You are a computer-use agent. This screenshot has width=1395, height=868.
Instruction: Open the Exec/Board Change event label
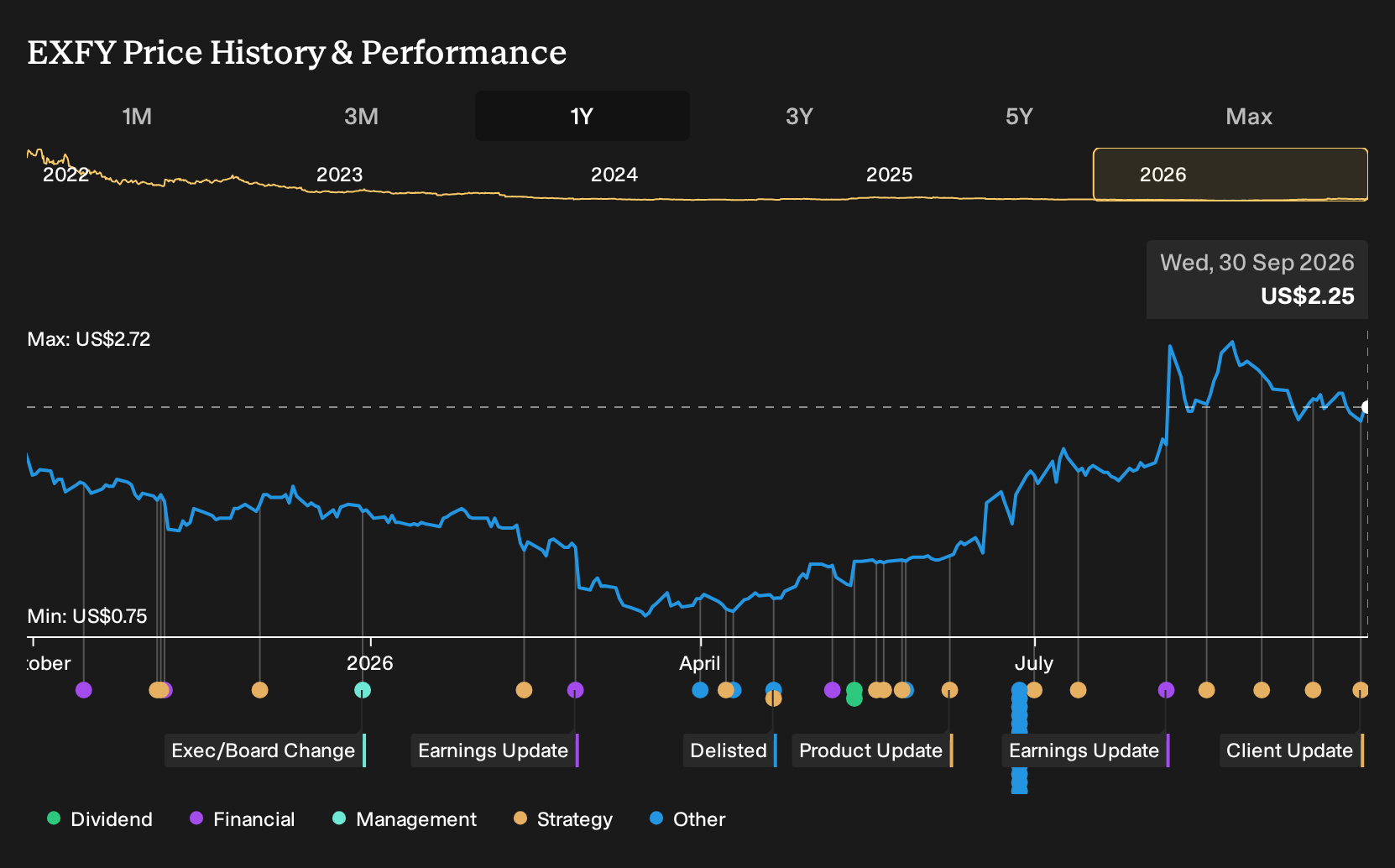[265, 750]
